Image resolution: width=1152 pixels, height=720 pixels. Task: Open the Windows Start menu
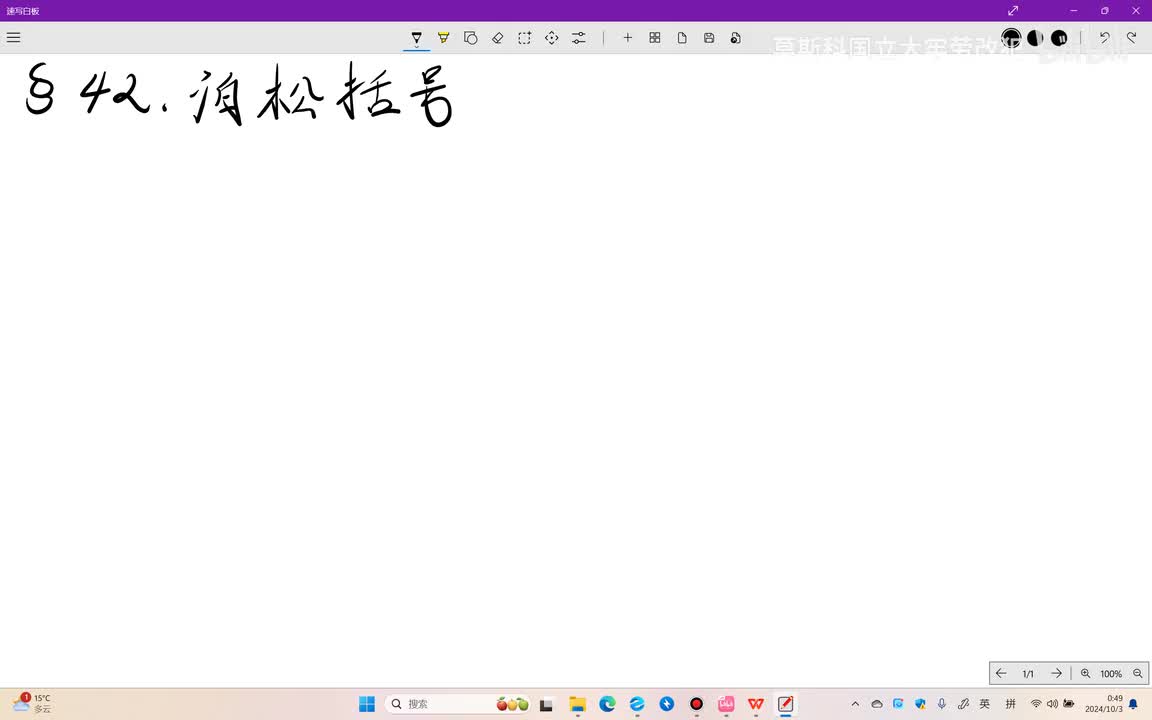tap(367, 704)
